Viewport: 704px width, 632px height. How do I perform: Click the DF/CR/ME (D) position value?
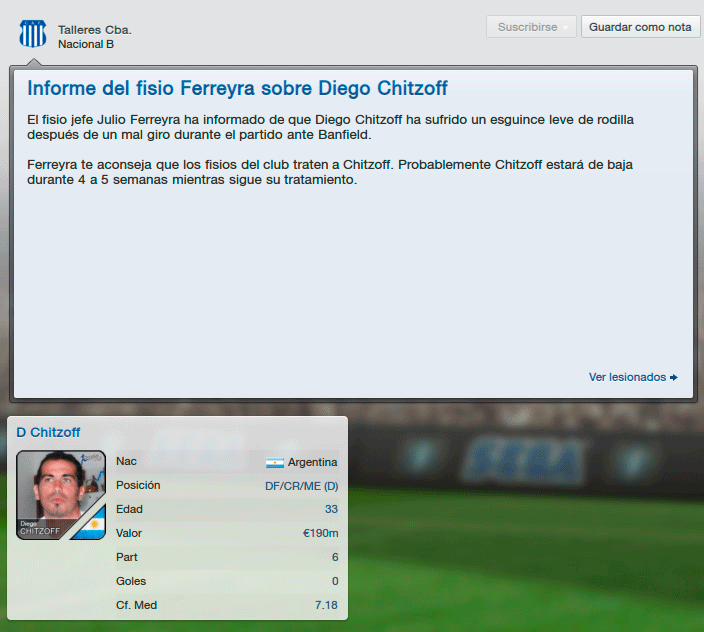[302, 486]
